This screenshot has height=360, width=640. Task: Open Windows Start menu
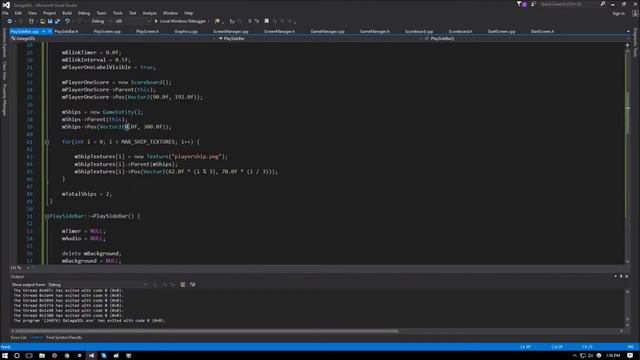tap(5, 356)
